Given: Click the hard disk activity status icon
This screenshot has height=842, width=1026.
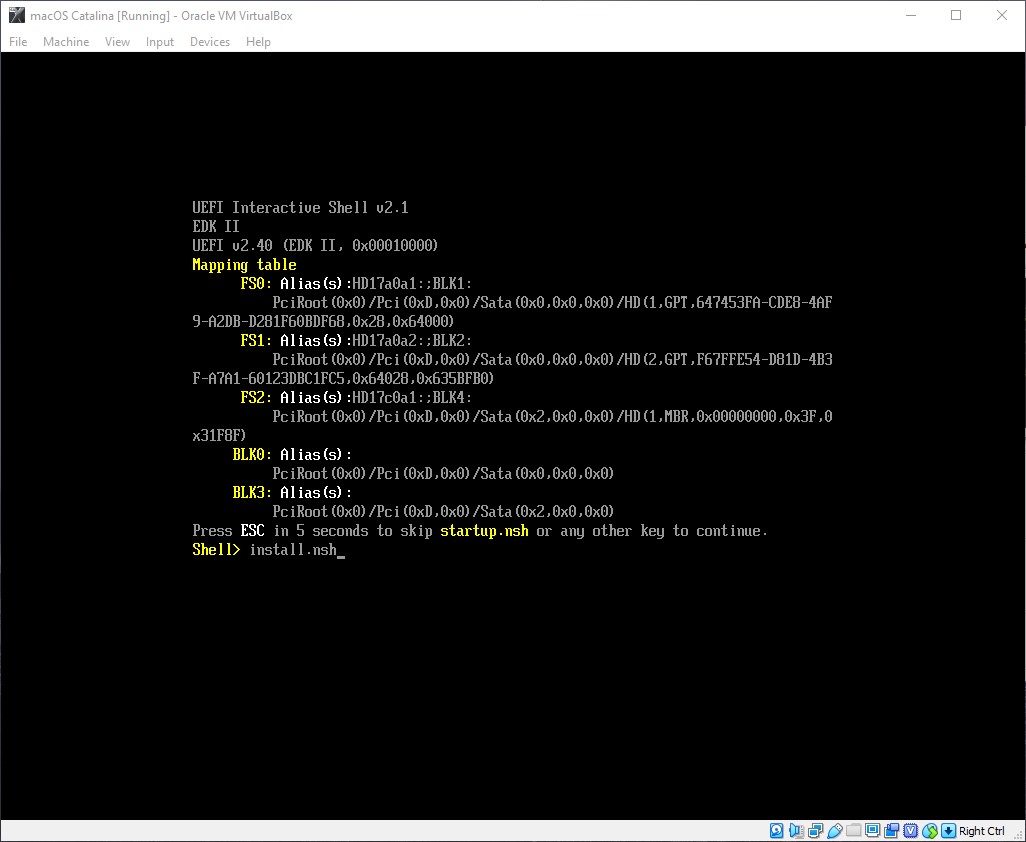Looking at the screenshot, I should click(777, 831).
